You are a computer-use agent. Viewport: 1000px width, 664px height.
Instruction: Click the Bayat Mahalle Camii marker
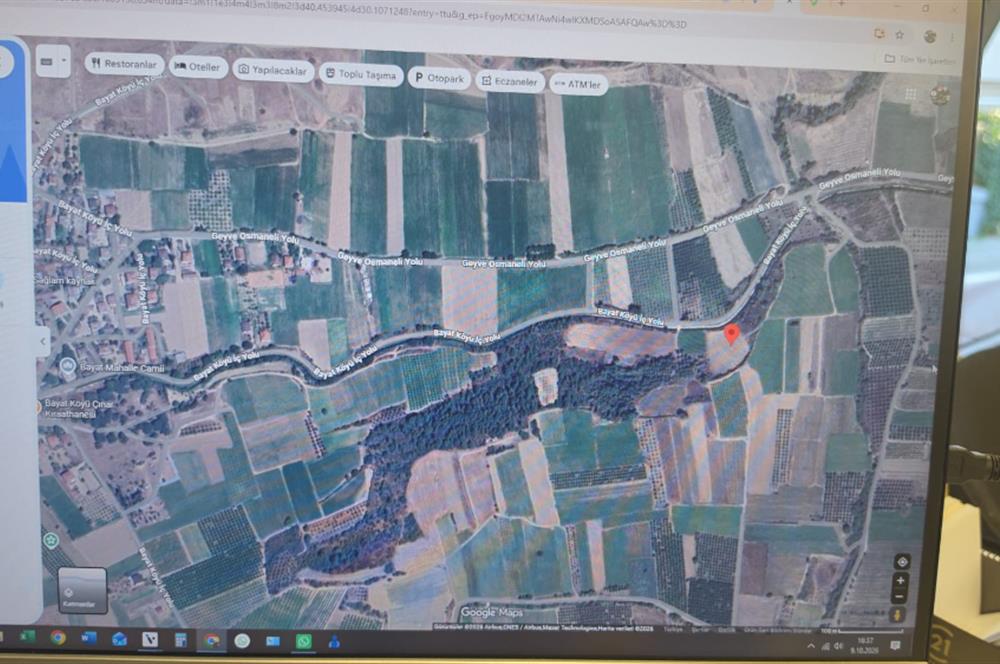[x=68, y=366]
